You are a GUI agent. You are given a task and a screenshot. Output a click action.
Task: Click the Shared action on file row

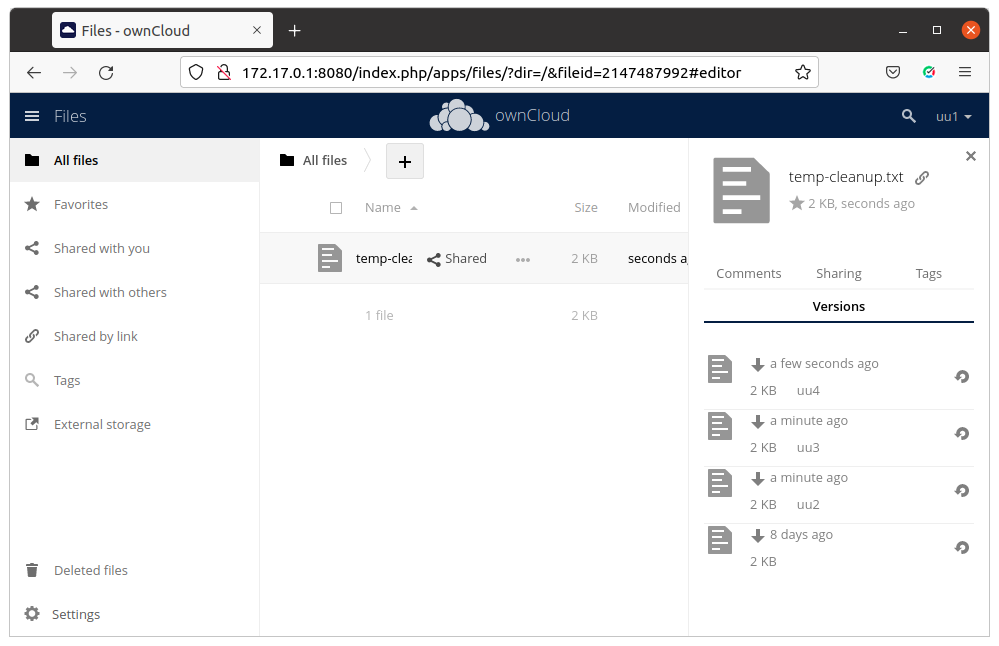tap(457, 259)
